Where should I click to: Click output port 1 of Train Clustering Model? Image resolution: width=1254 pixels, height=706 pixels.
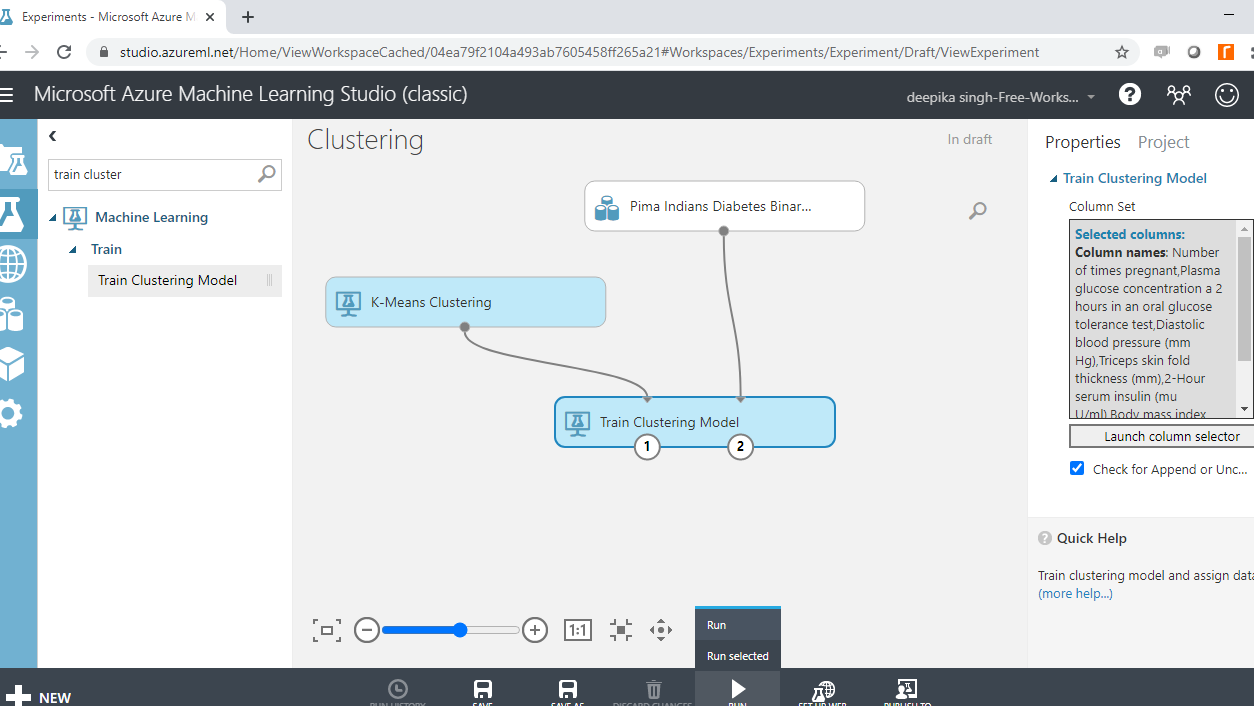(x=647, y=447)
